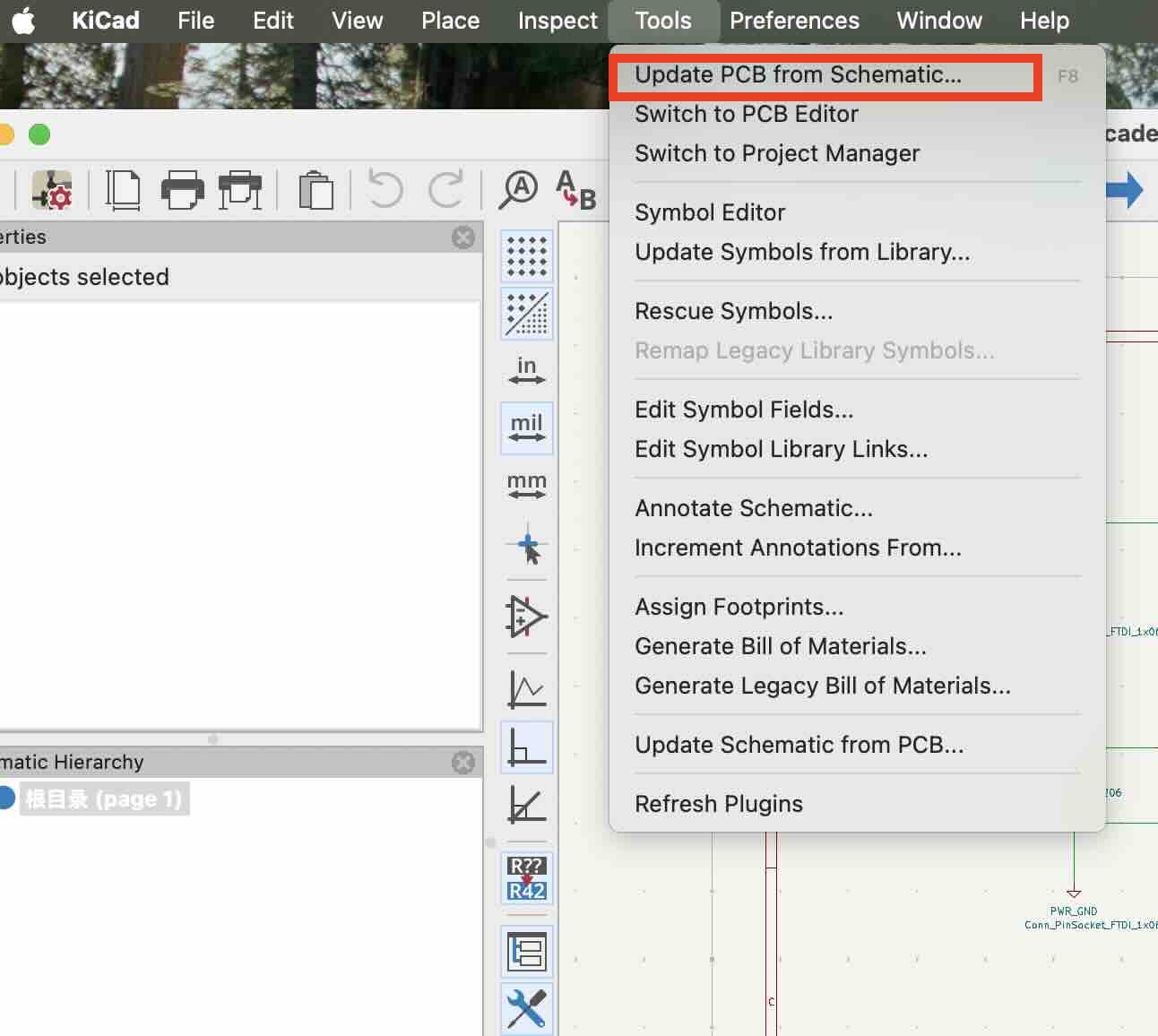Image resolution: width=1158 pixels, height=1036 pixels.
Task: Click the Plot icon next to Print
Action: pyautogui.click(x=240, y=190)
